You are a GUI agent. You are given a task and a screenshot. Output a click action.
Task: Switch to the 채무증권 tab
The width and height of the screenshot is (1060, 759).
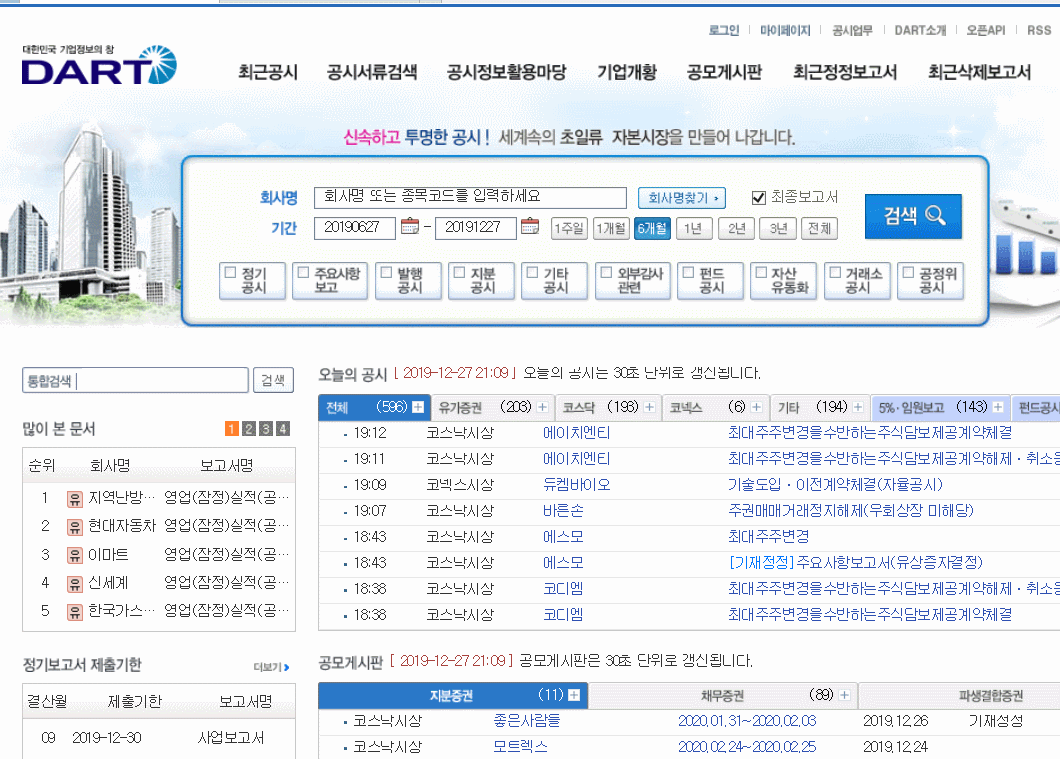(722, 695)
